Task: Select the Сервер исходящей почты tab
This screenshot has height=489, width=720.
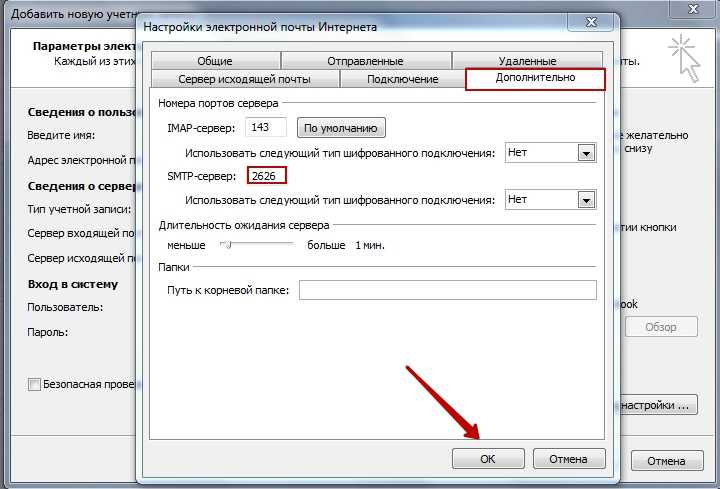Action: click(244, 79)
